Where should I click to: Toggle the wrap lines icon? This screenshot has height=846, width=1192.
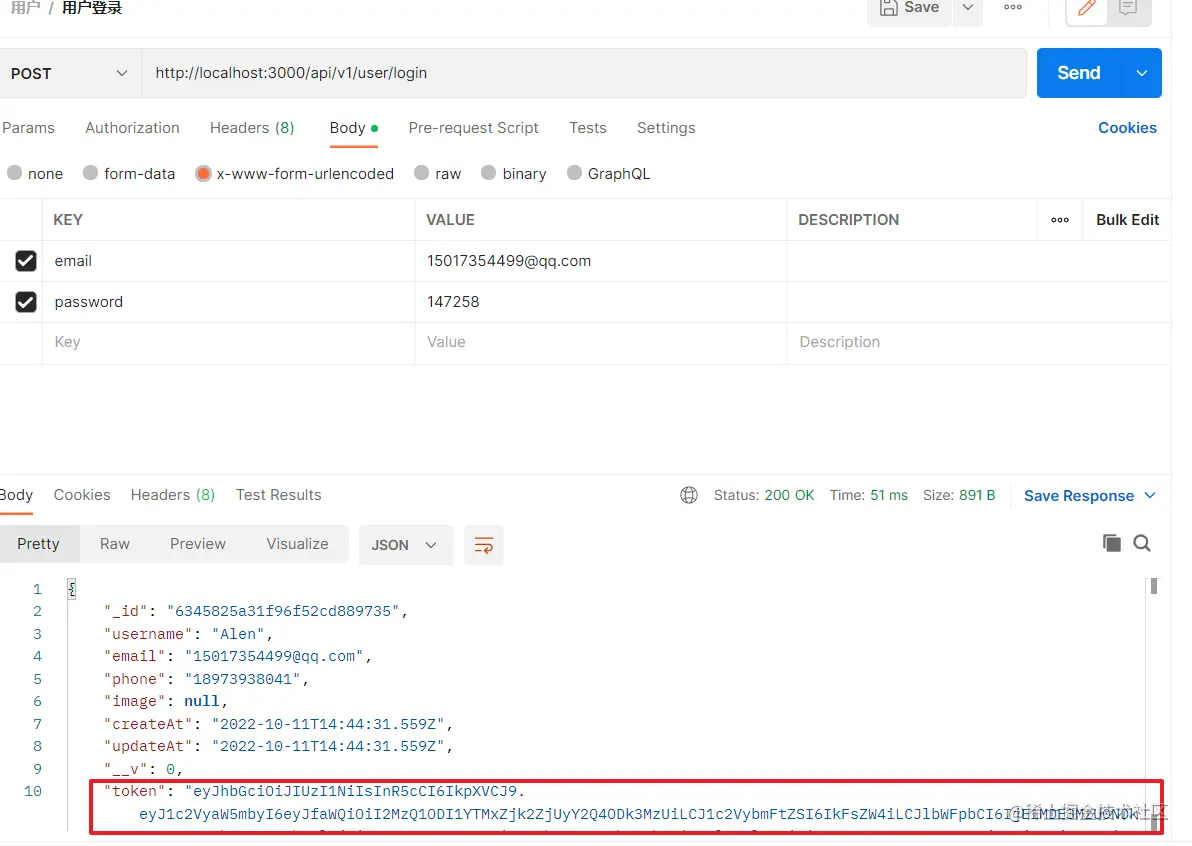(483, 546)
